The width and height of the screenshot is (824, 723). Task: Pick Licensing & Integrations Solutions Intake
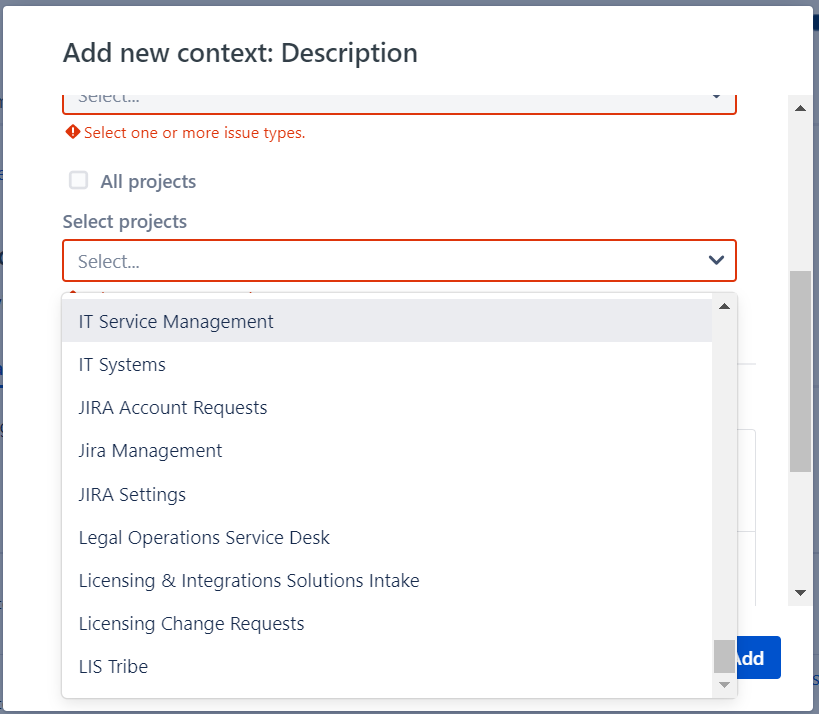click(x=249, y=581)
